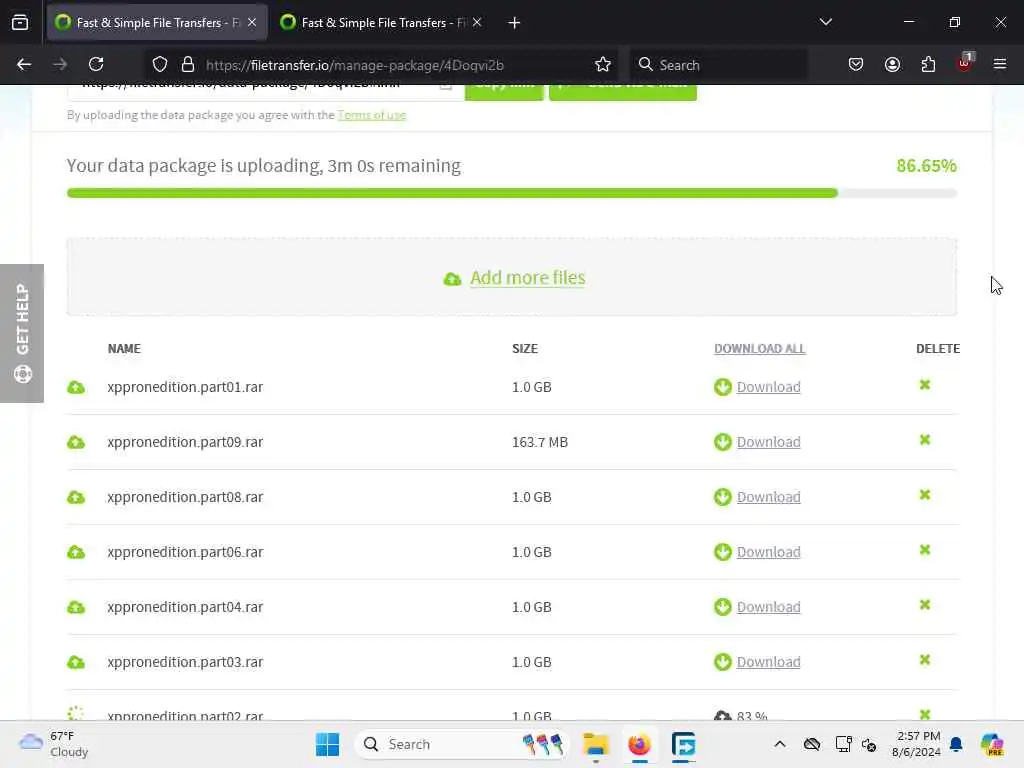
Task: Open the Copilot icon on the taskbar
Action: tap(992, 744)
